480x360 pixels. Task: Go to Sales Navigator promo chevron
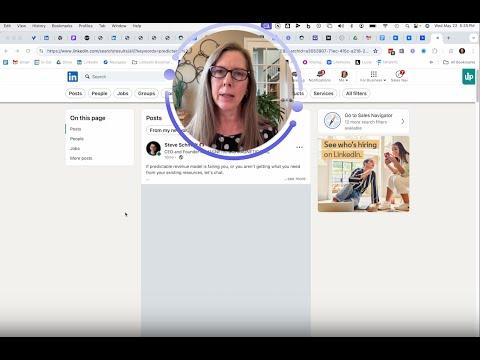pyautogui.click(x=403, y=121)
